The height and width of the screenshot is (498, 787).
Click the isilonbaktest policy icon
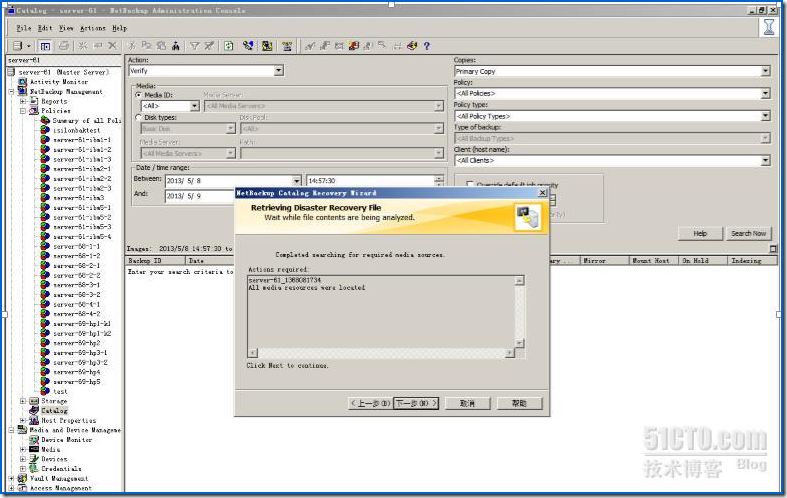point(45,130)
